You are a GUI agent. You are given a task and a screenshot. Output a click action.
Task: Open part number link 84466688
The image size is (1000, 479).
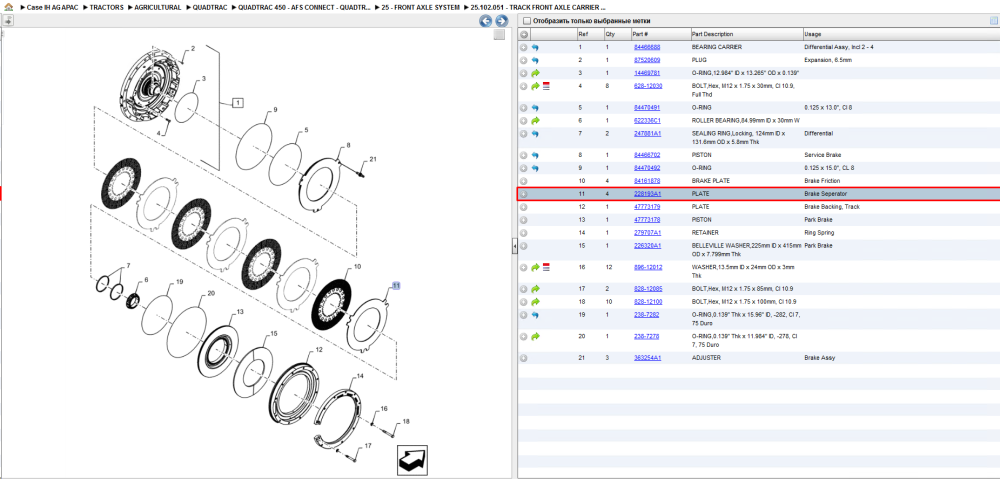(x=647, y=47)
